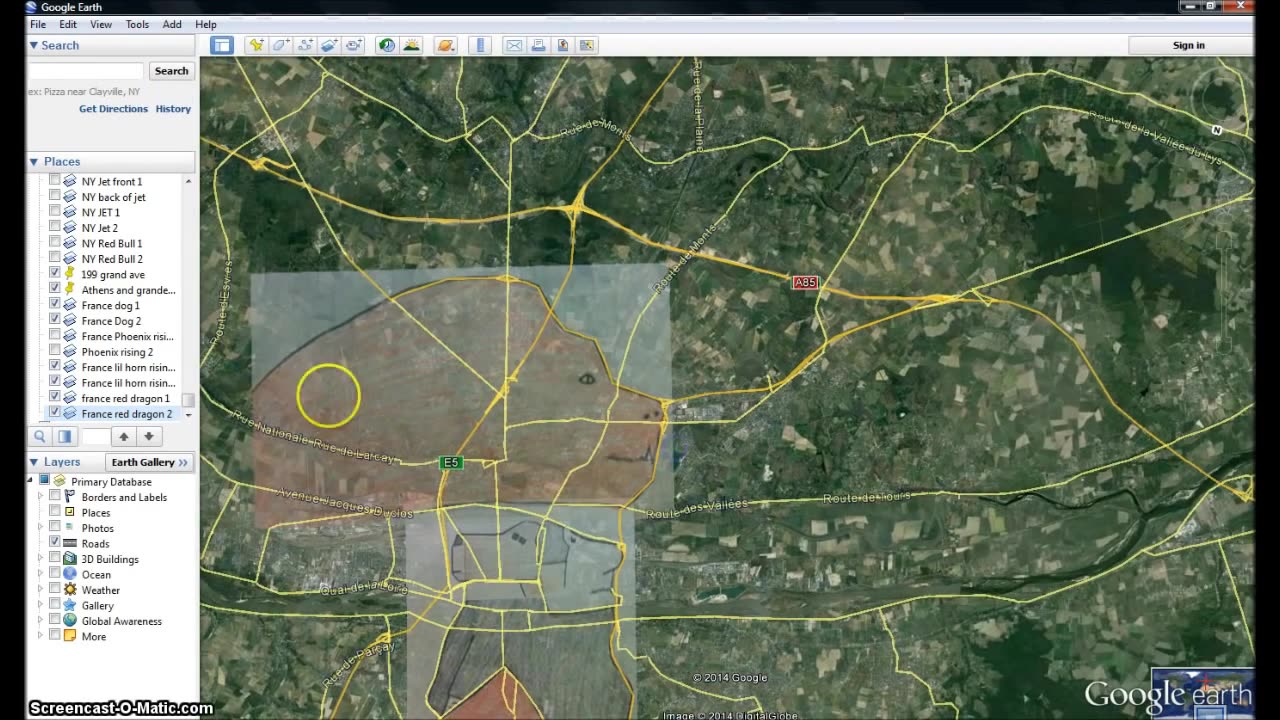This screenshot has height=720, width=1280.
Task: Click the Sign in button
Action: 1189,45
